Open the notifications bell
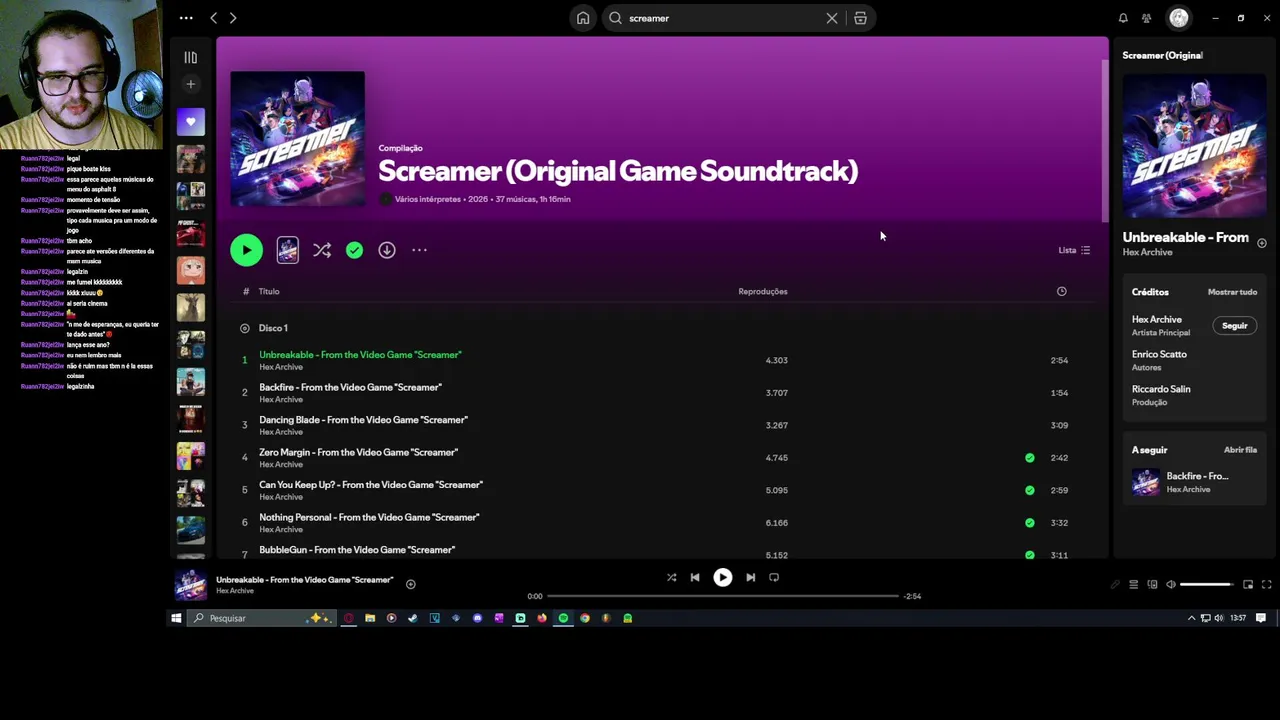This screenshot has width=1280, height=720. coord(1123,18)
